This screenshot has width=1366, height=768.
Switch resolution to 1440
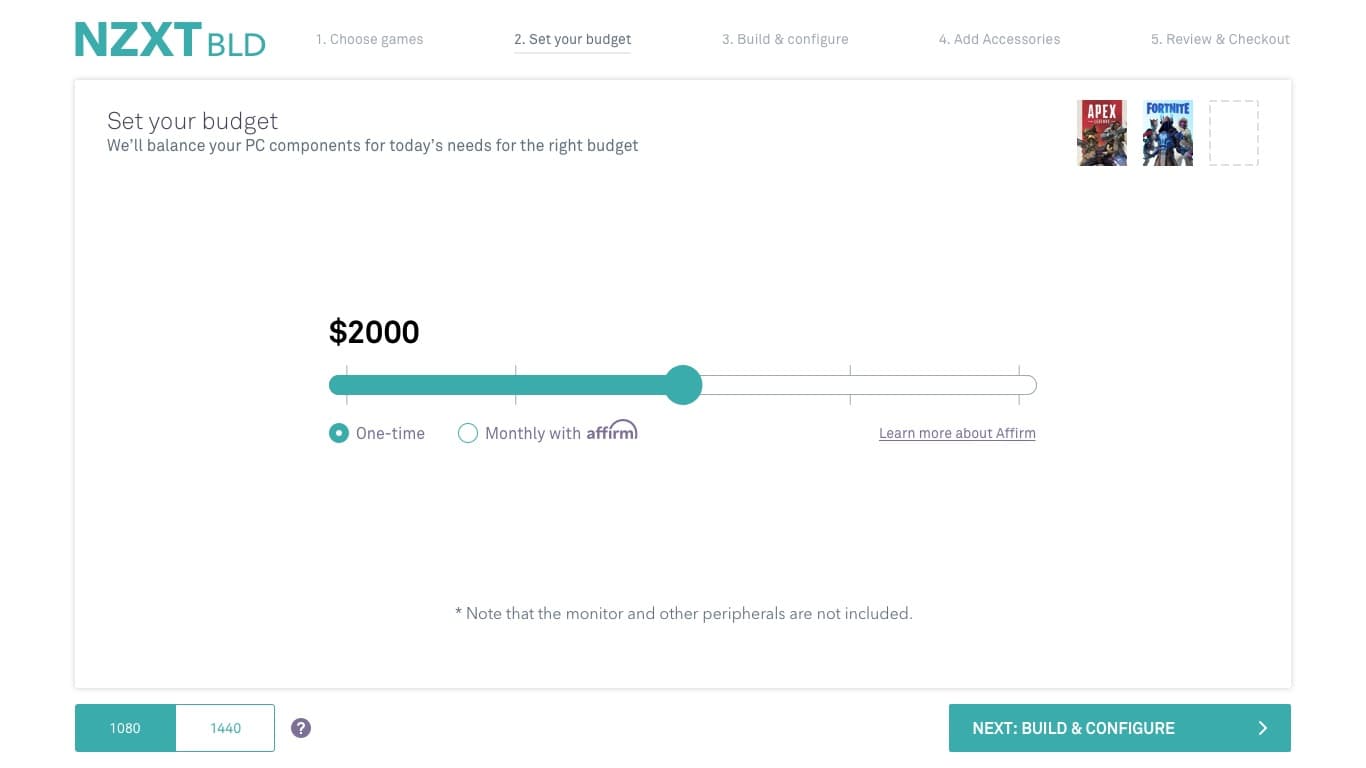click(x=225, y=728)
